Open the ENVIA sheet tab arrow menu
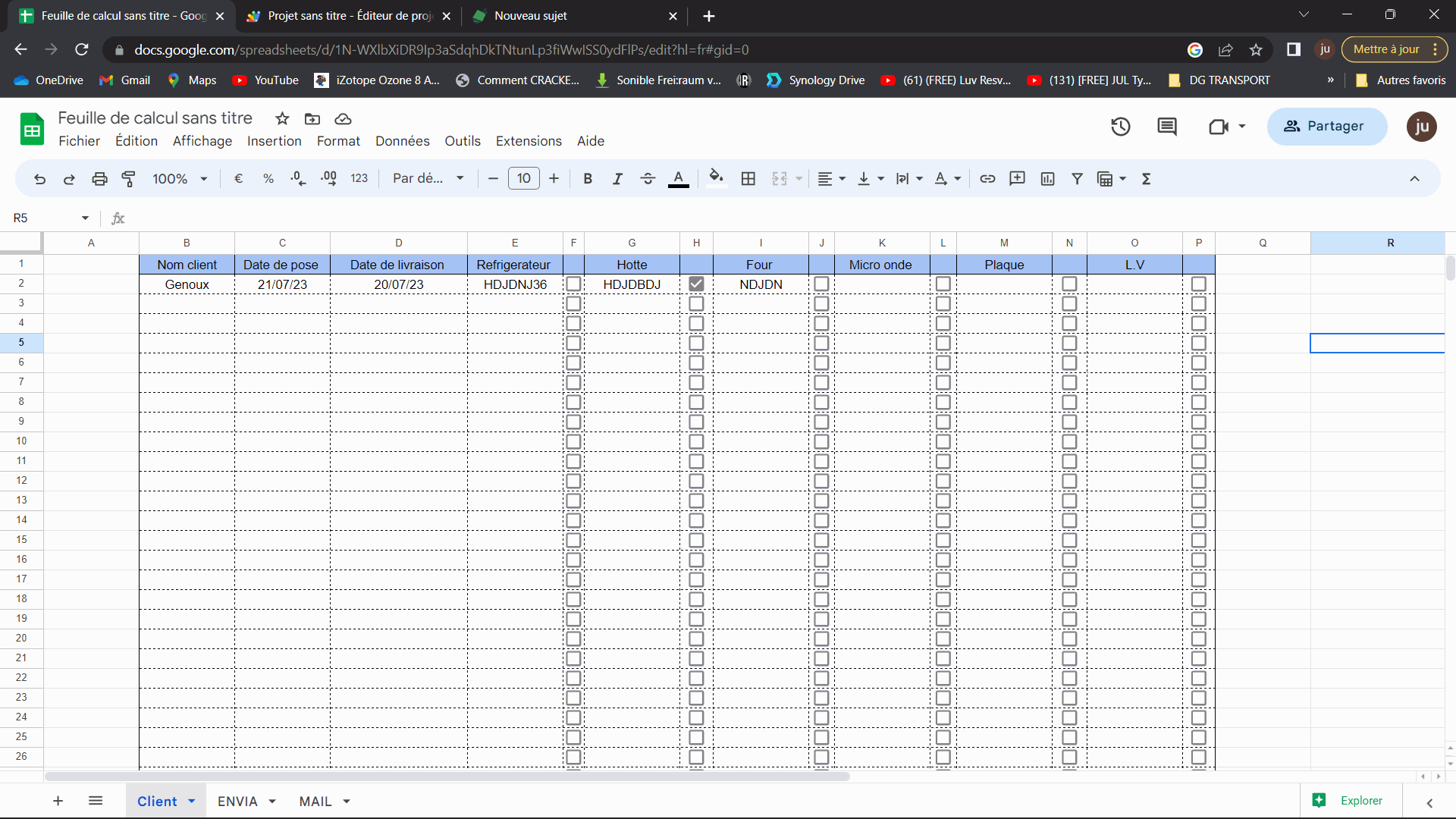The height and width of the screenshot is (819, 1456). tap(272, 802)
